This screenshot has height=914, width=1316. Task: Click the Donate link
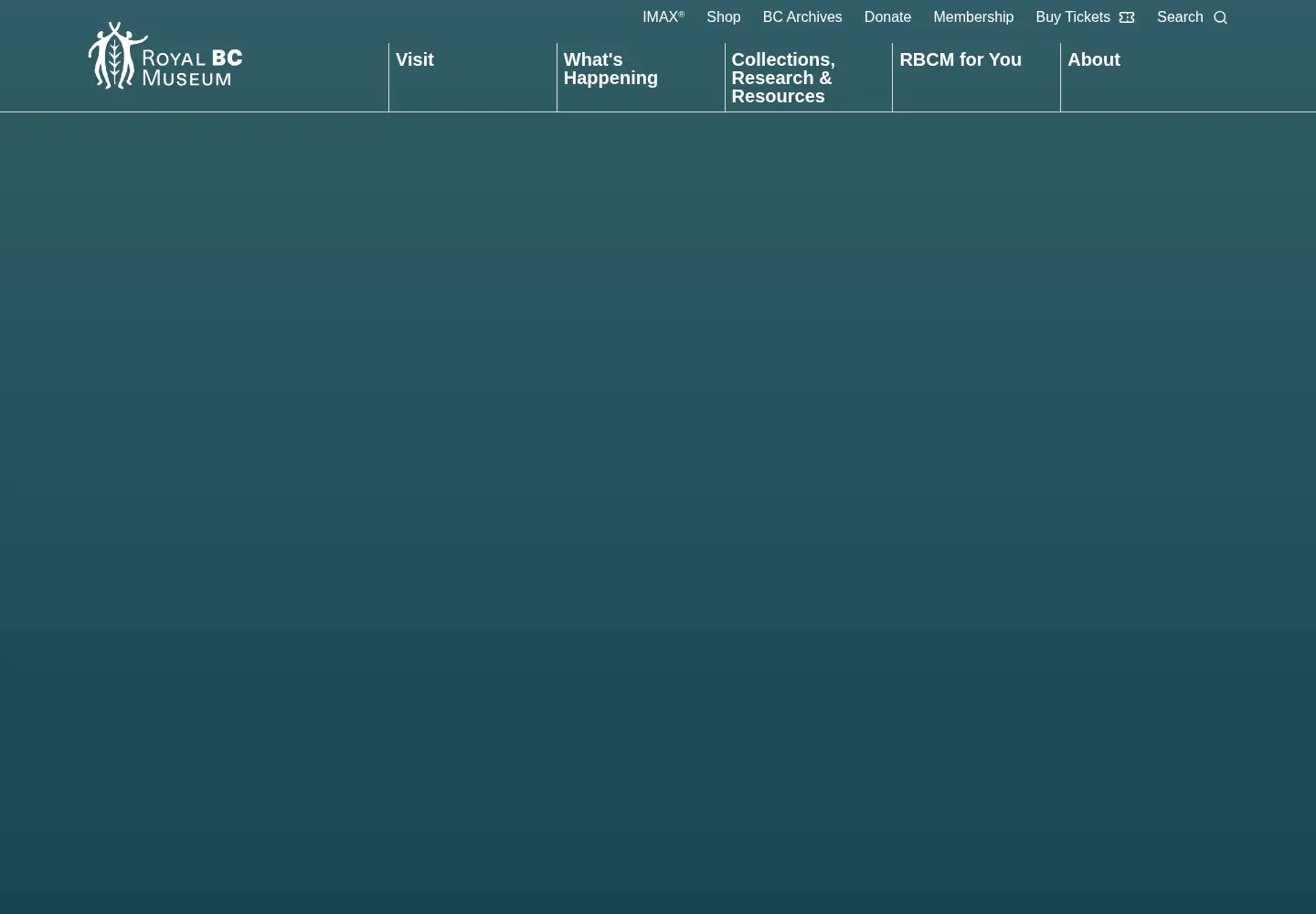coord(887,16)
